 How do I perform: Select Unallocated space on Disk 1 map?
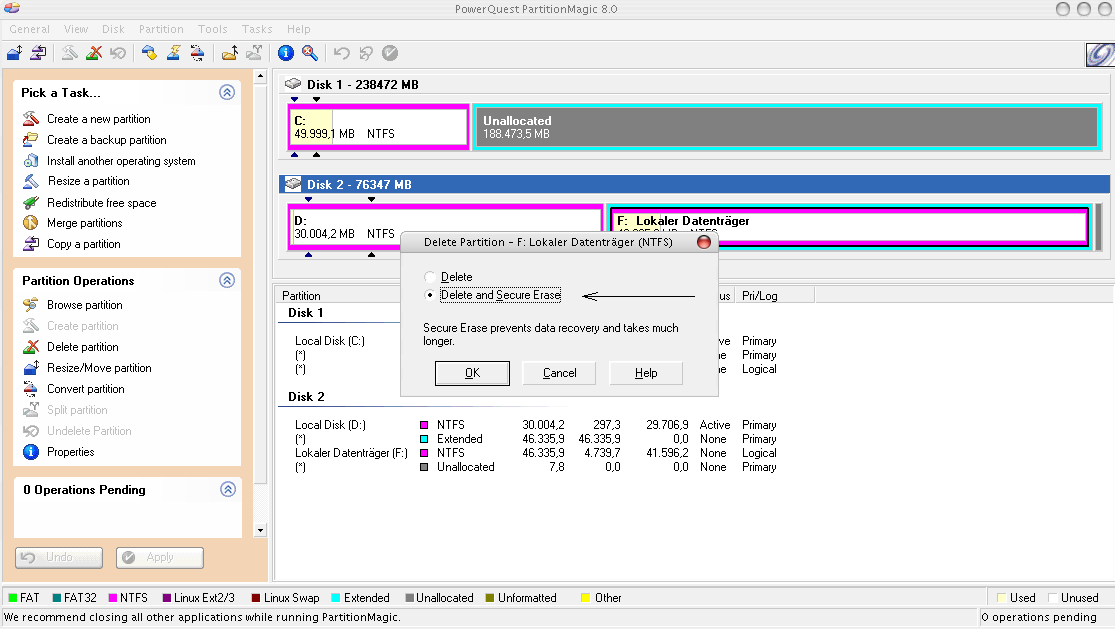[x=787, y=127]
